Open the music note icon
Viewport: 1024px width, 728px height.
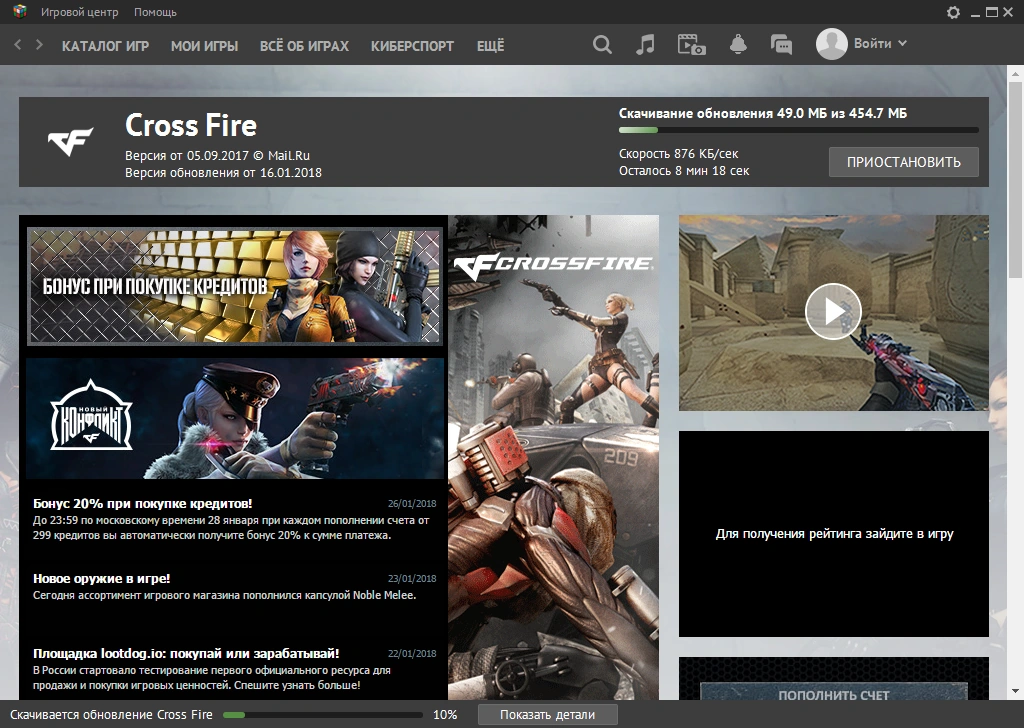coord(646,45)
